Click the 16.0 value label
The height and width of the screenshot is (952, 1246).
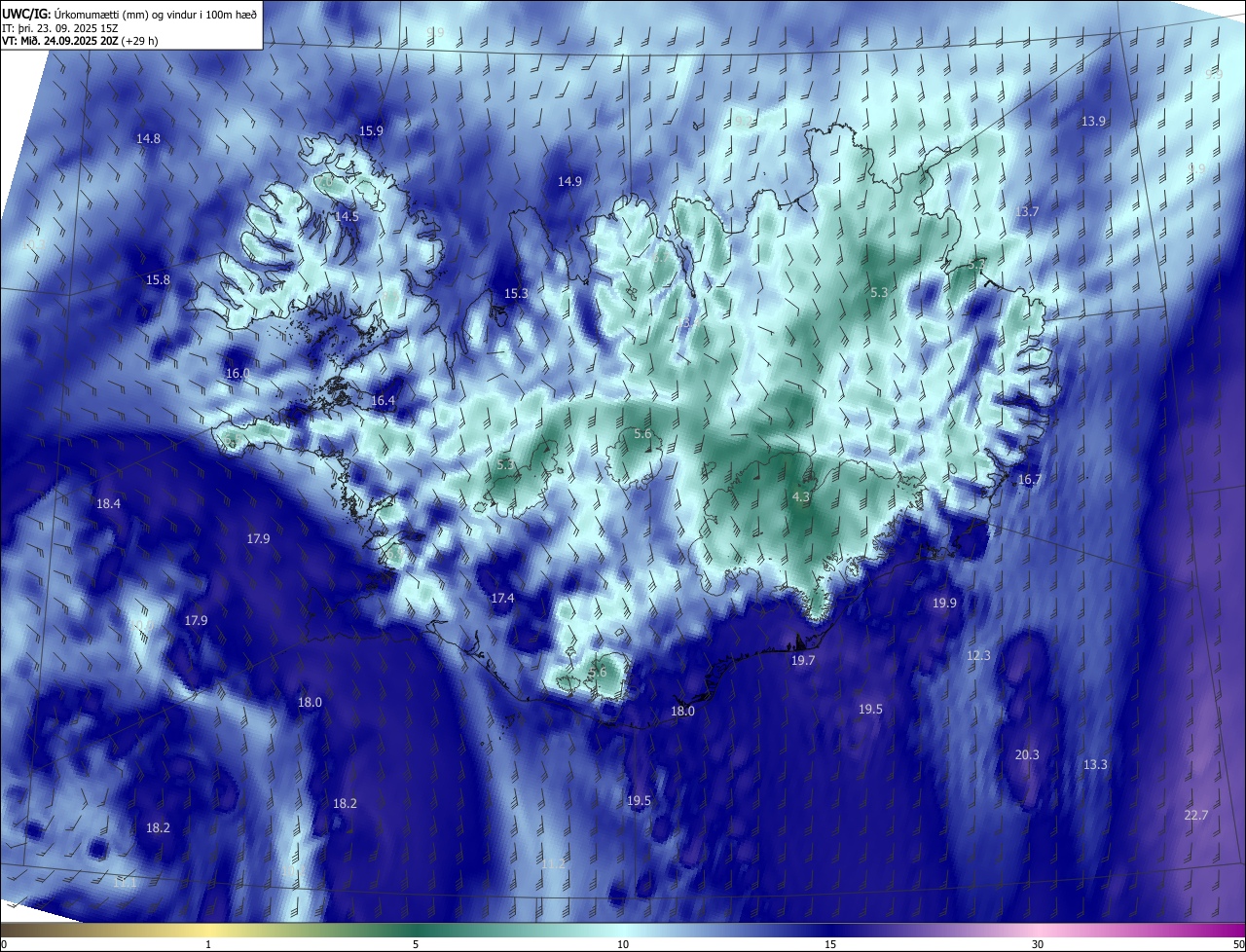click(238, 374)
